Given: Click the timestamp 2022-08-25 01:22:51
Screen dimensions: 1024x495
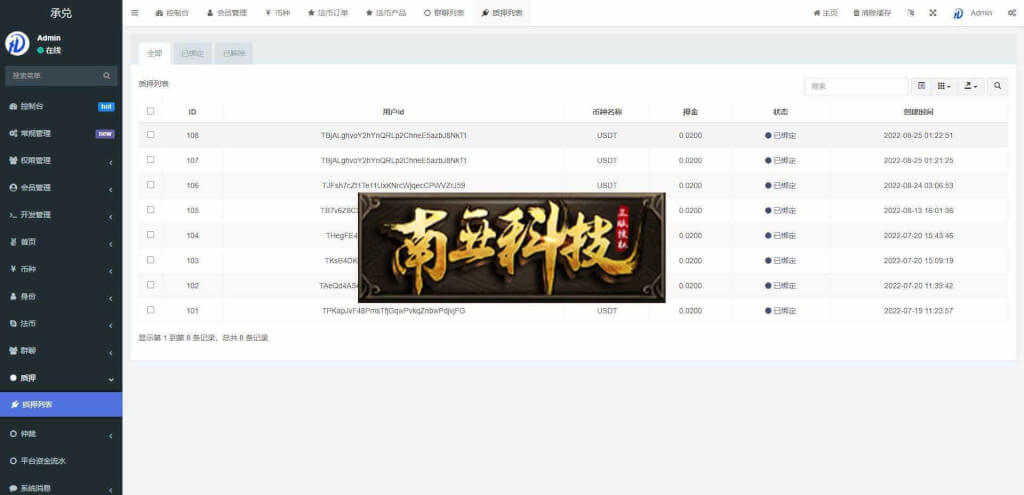Looking at the screenshot, I should [x=918, y=135].
